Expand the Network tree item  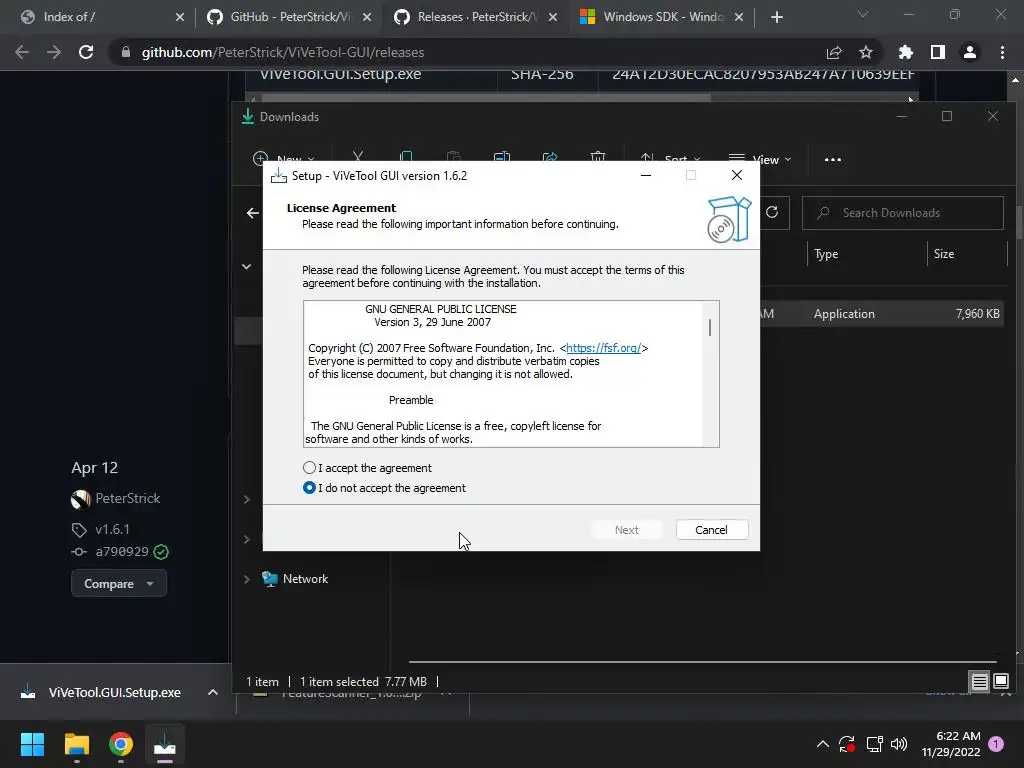247,579
